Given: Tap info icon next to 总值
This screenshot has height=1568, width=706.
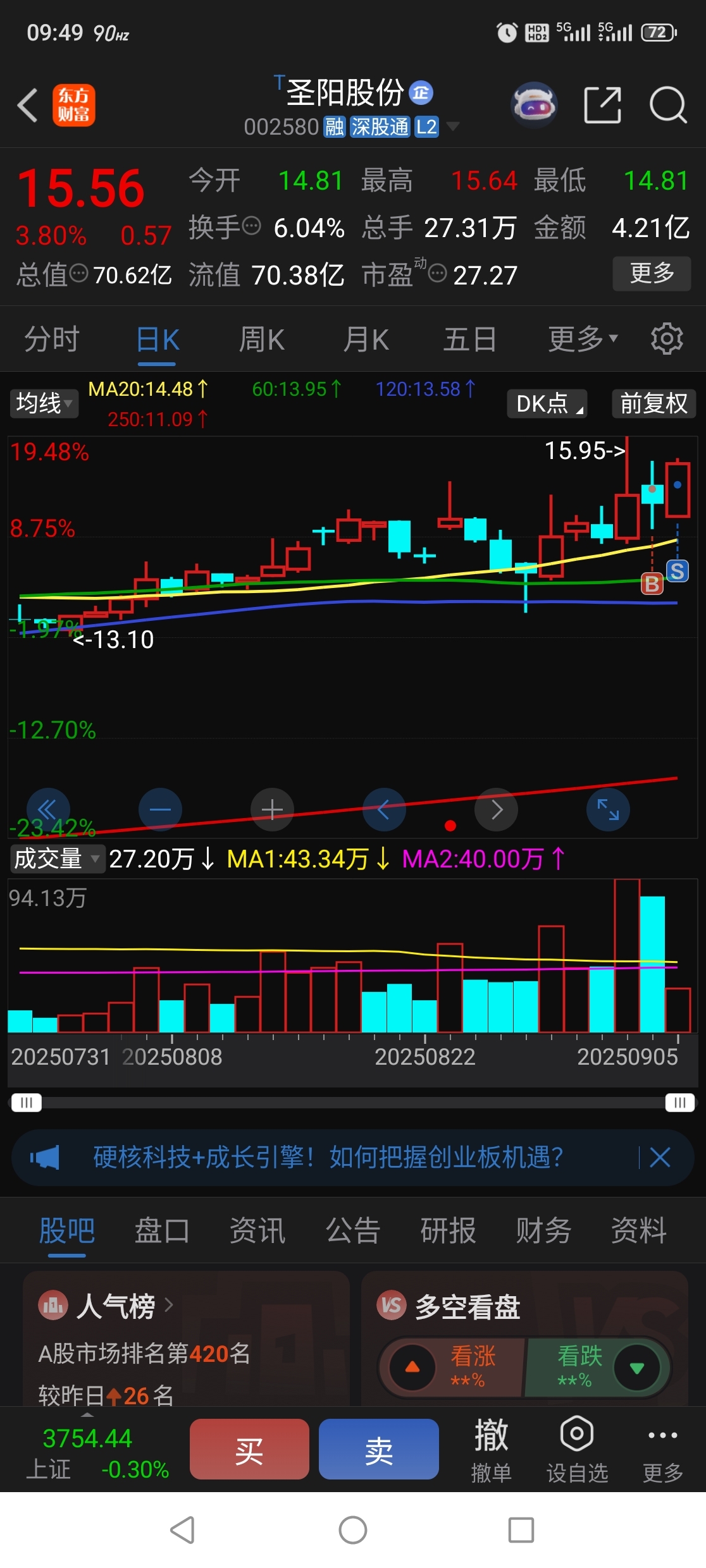Looking at the screenshot, I should click(x=78, y=273).
